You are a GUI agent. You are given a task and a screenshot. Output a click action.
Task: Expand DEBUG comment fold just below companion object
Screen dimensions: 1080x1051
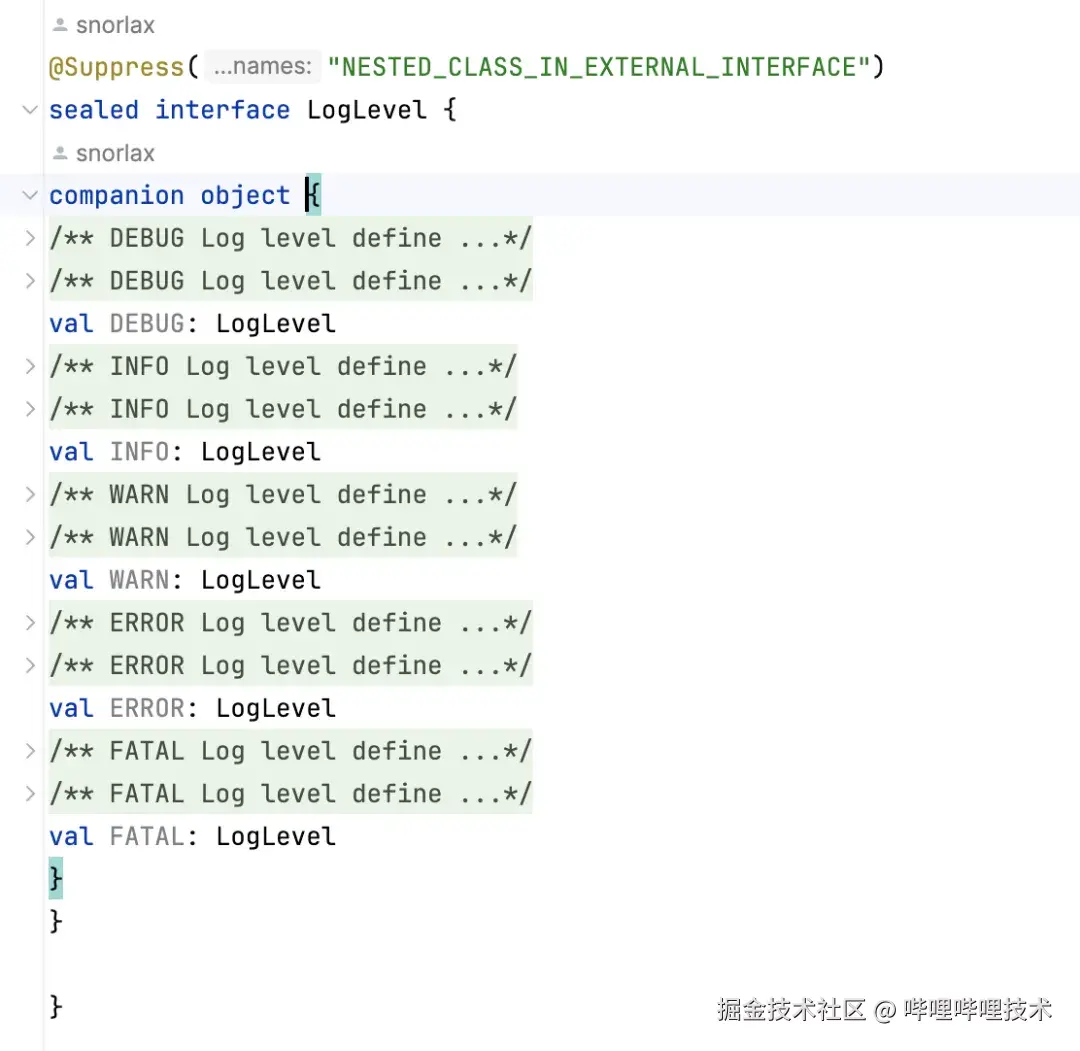point(30,238)
